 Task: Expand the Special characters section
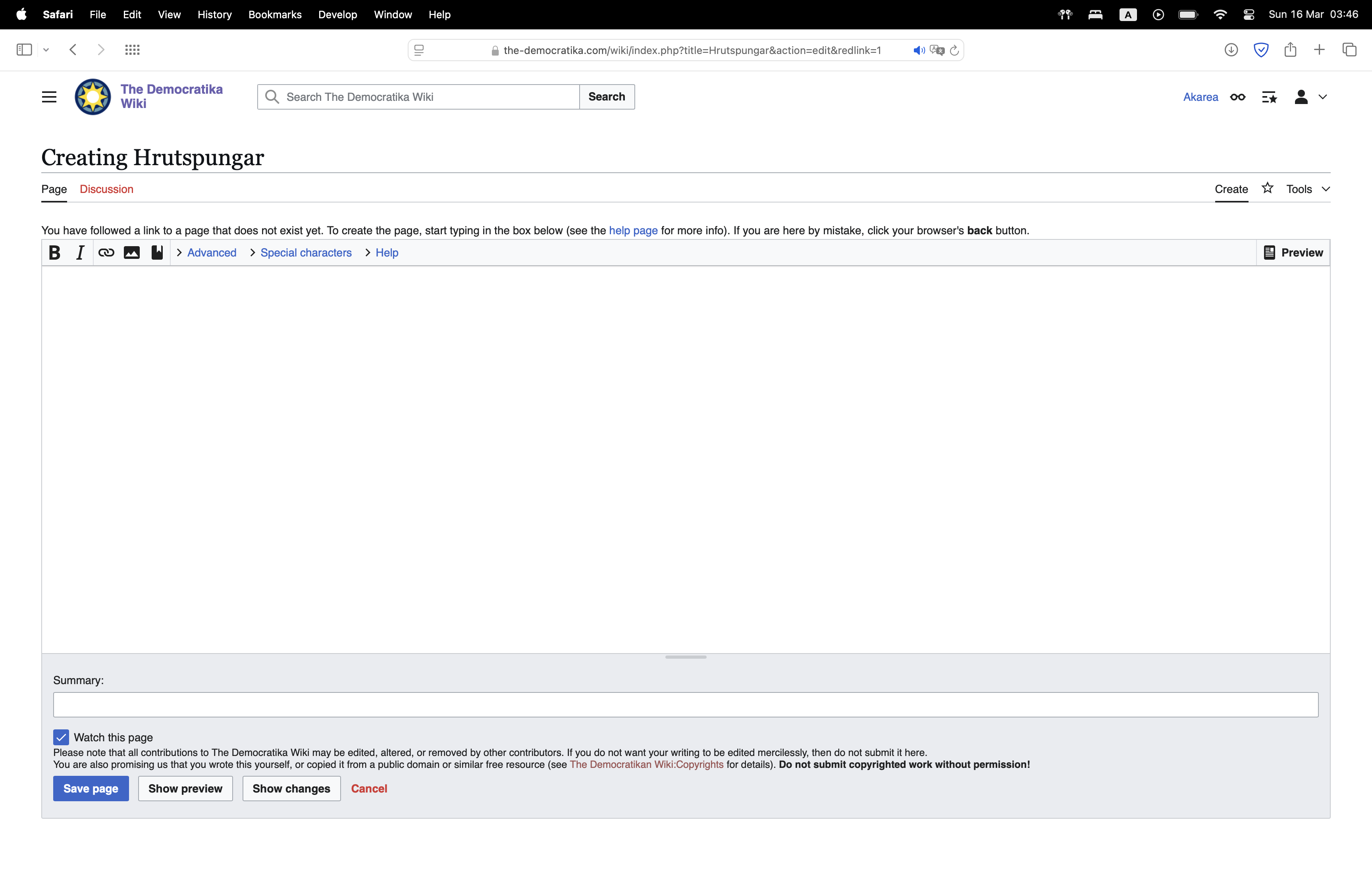coord(306,252)
